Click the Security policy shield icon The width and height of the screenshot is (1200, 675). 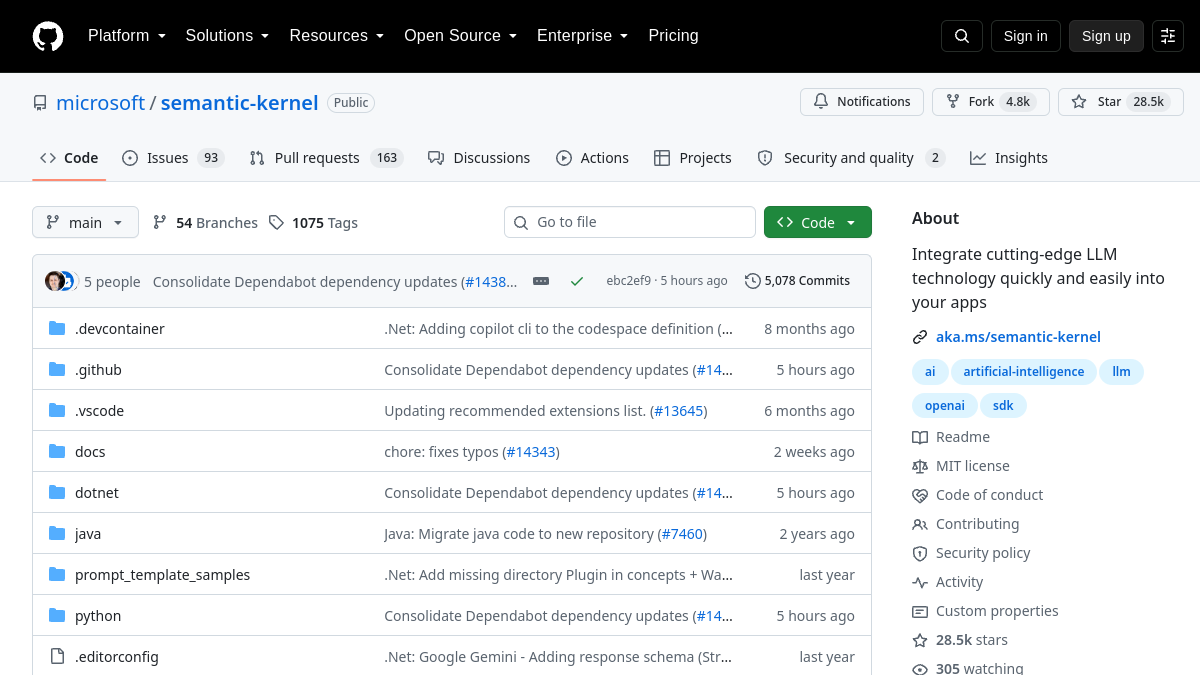click(x=920, y=553)
